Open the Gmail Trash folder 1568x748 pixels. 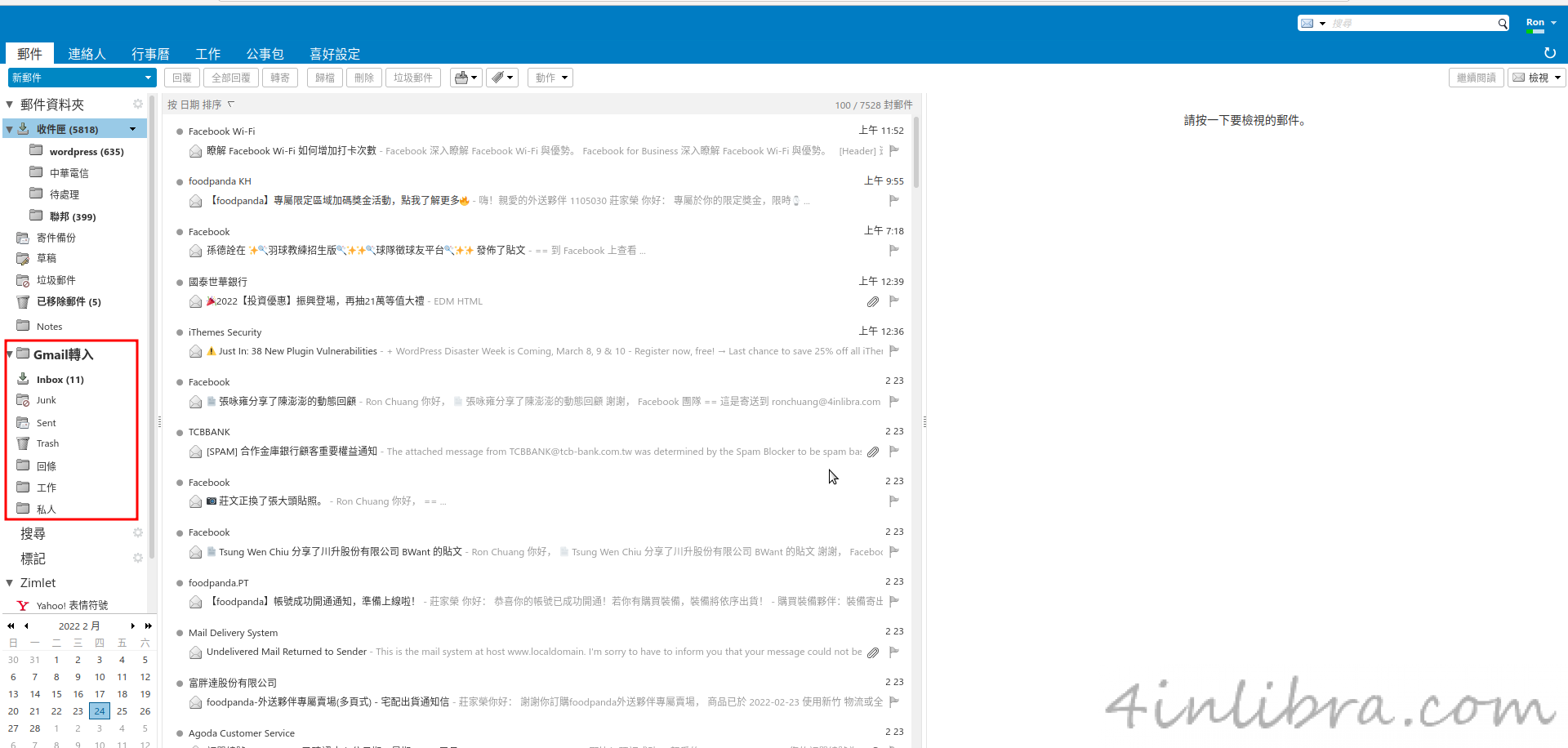(x=47, y=443)
